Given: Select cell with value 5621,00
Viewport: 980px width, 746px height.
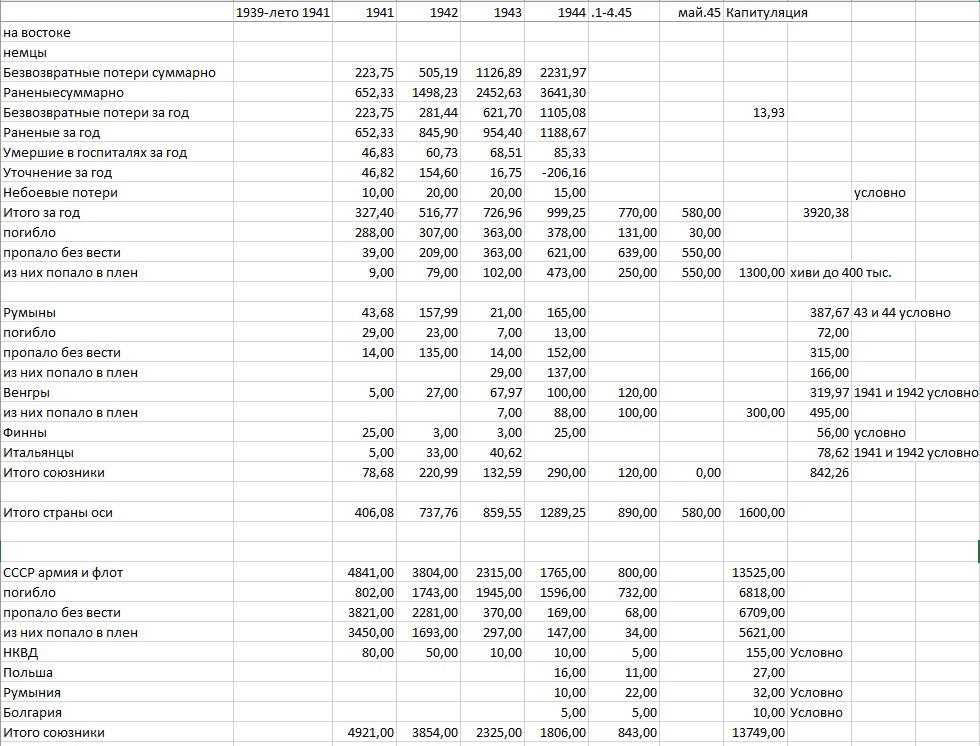Looking at the screenshot, I should pyautogui.click(x=755, y=632).
